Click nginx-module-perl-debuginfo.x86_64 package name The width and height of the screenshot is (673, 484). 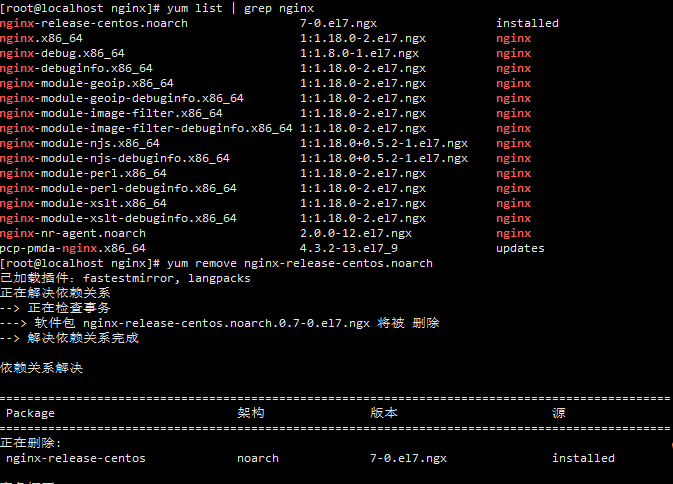pos(118,188)
